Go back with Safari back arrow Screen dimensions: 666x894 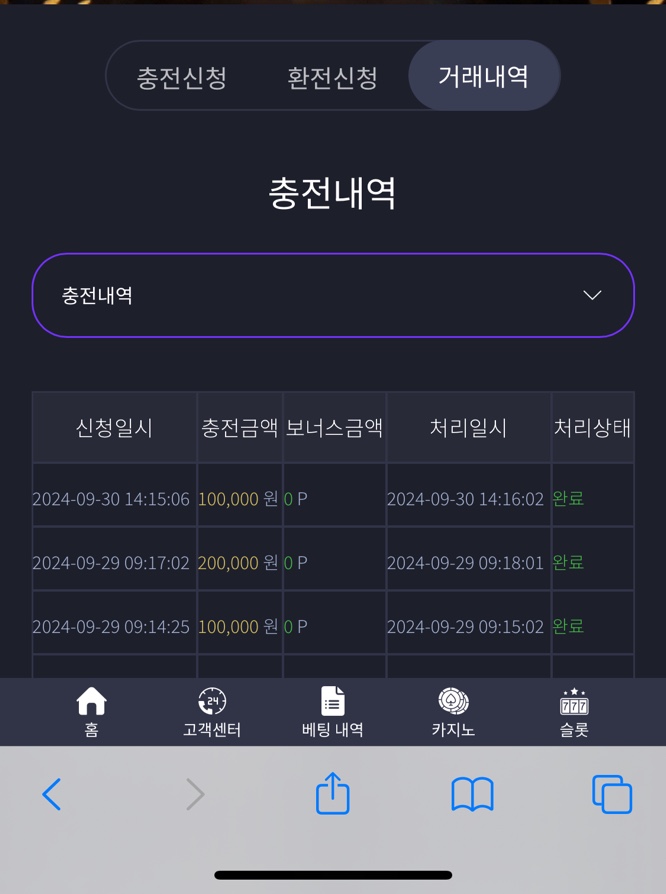pyautogui.click(x=51, y=794)
